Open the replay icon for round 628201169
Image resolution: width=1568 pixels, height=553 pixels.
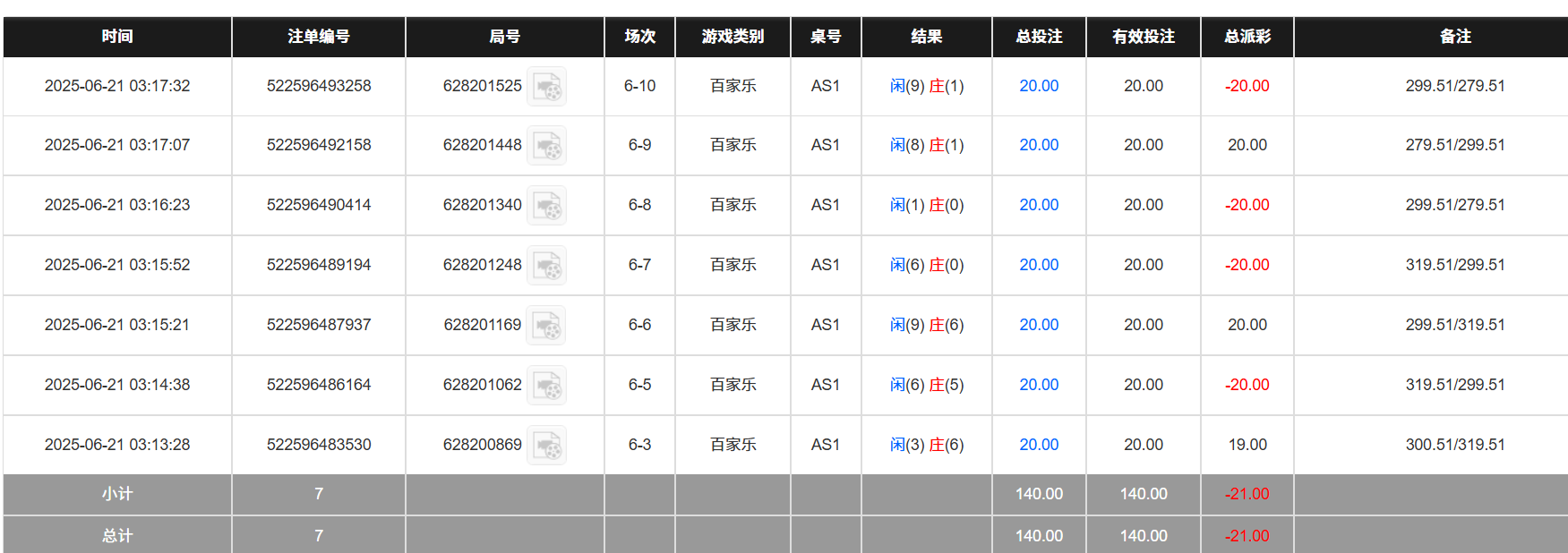pos(547,325)
